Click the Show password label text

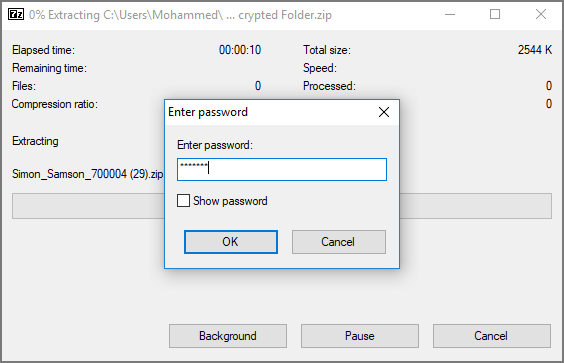230,201
